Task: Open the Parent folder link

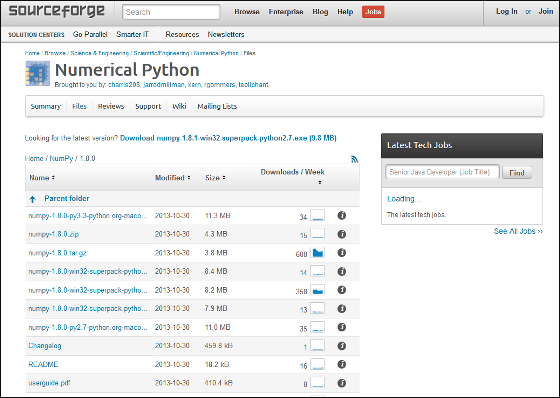Action: coord(67,198)
